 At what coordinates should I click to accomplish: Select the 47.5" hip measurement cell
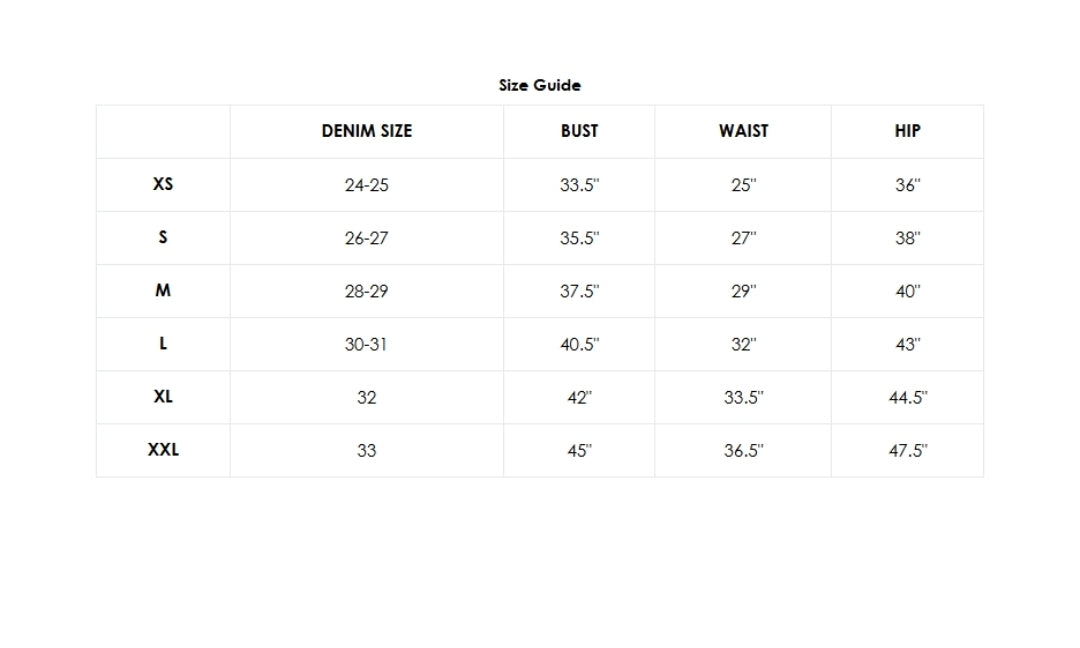coord(907,450)
